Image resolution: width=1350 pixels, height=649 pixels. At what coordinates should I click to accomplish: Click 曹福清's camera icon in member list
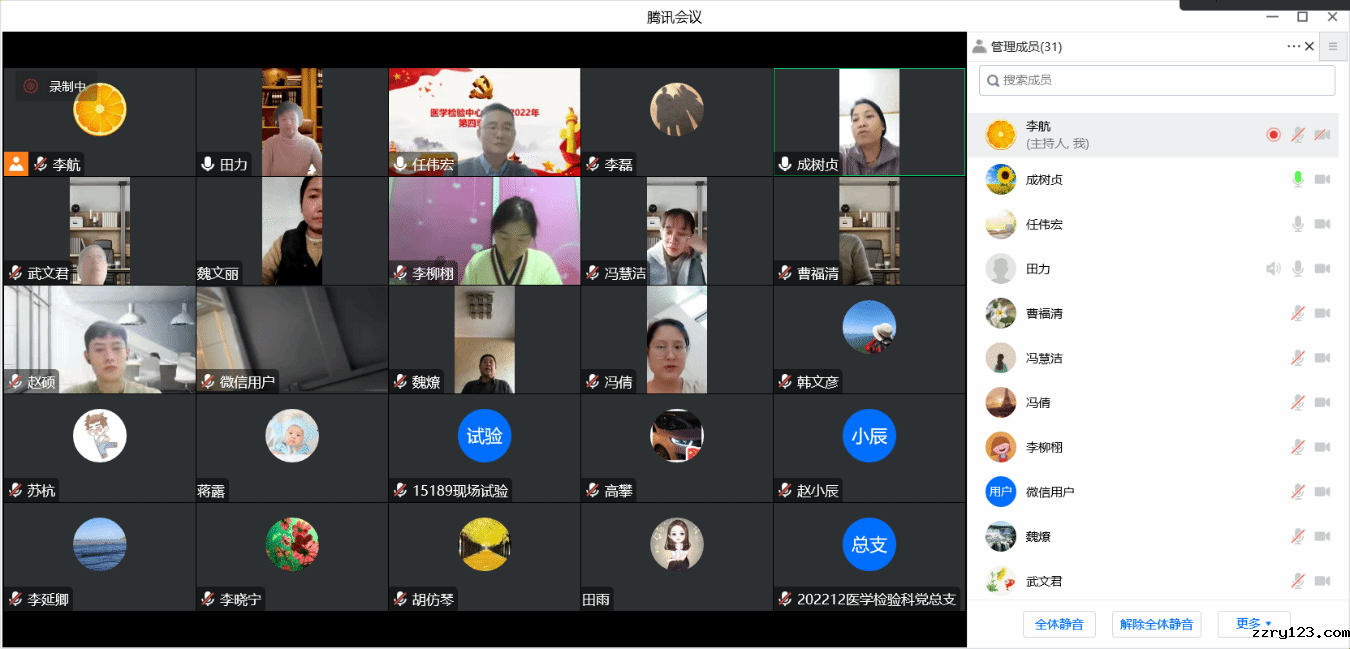click(x=1322, y=314)
